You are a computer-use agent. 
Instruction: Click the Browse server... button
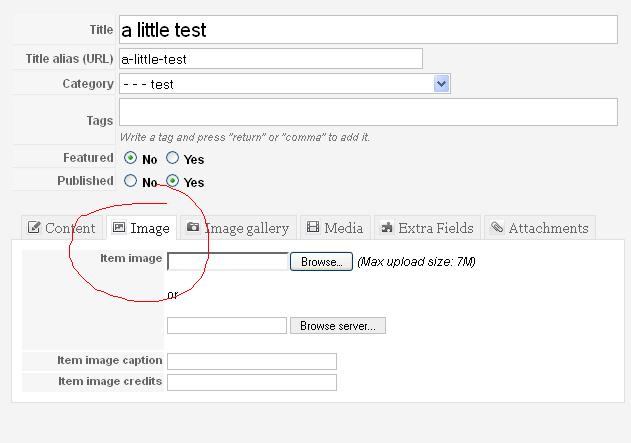pos(338,326)
